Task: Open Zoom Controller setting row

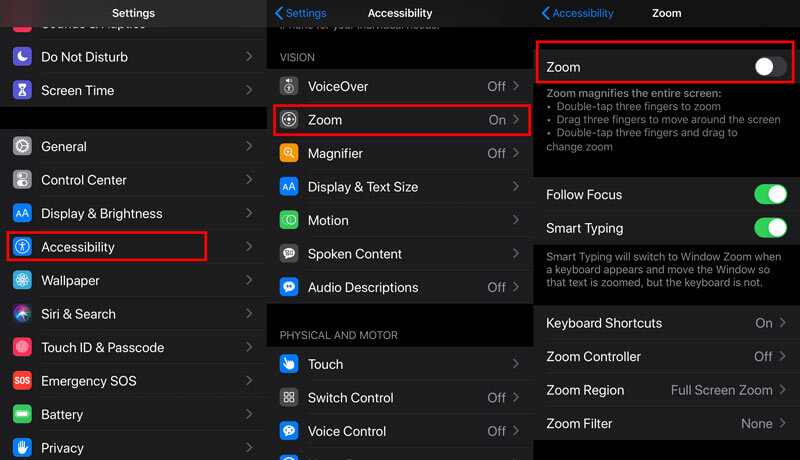Action: point(666,356)
